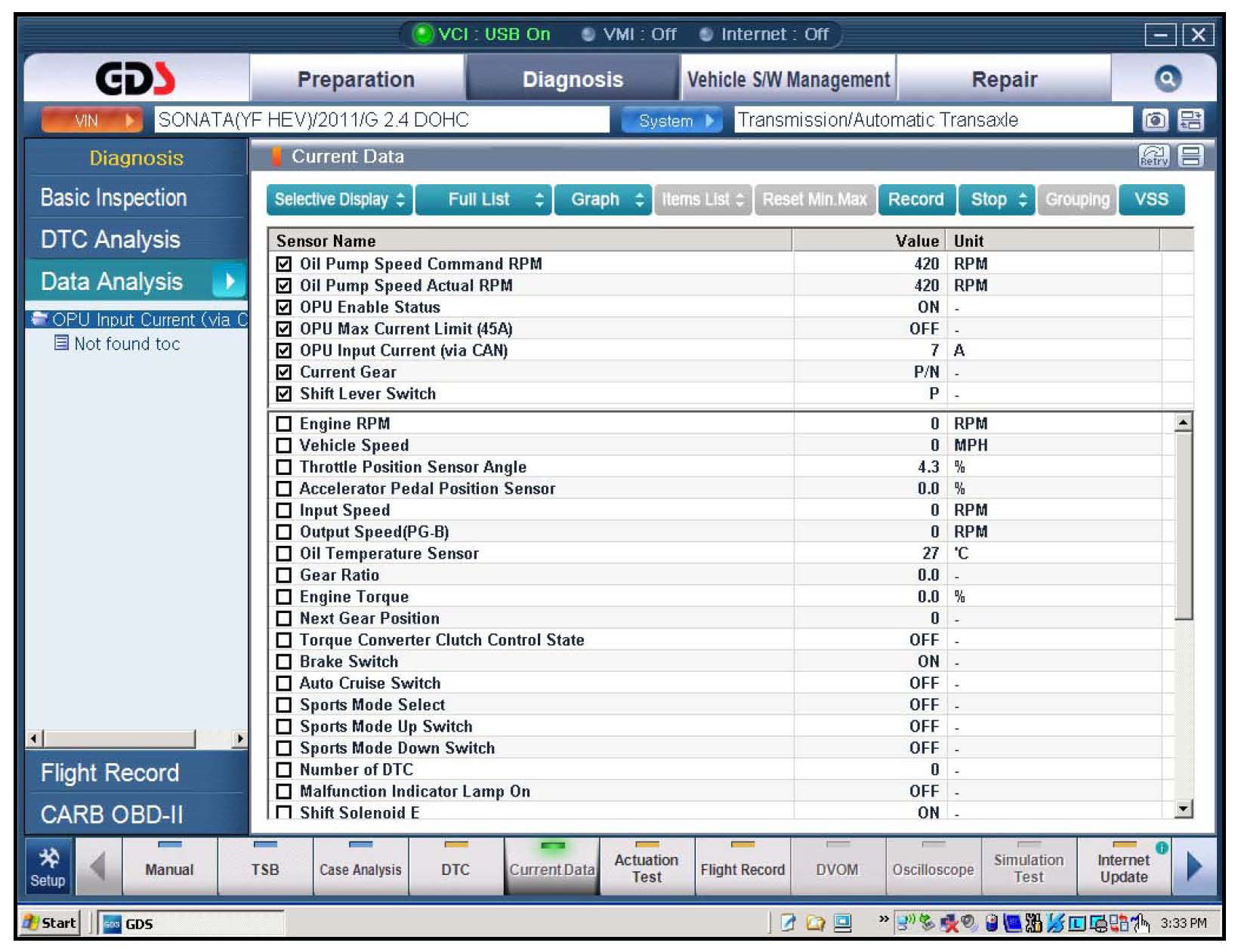Click the right arrow on bottom toolbar

pos(1194,867)
